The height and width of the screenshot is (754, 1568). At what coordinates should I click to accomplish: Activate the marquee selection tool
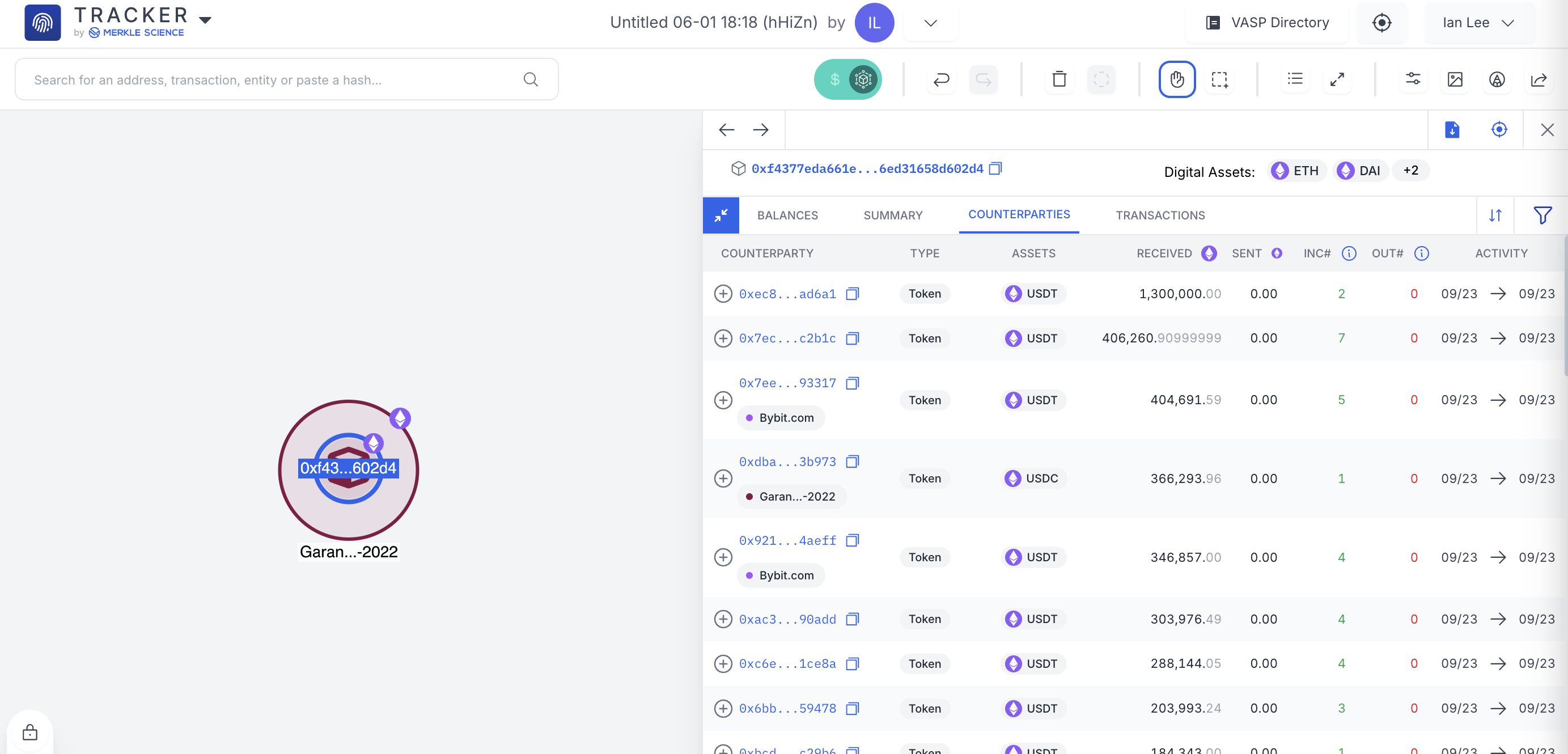point(1219,79)
